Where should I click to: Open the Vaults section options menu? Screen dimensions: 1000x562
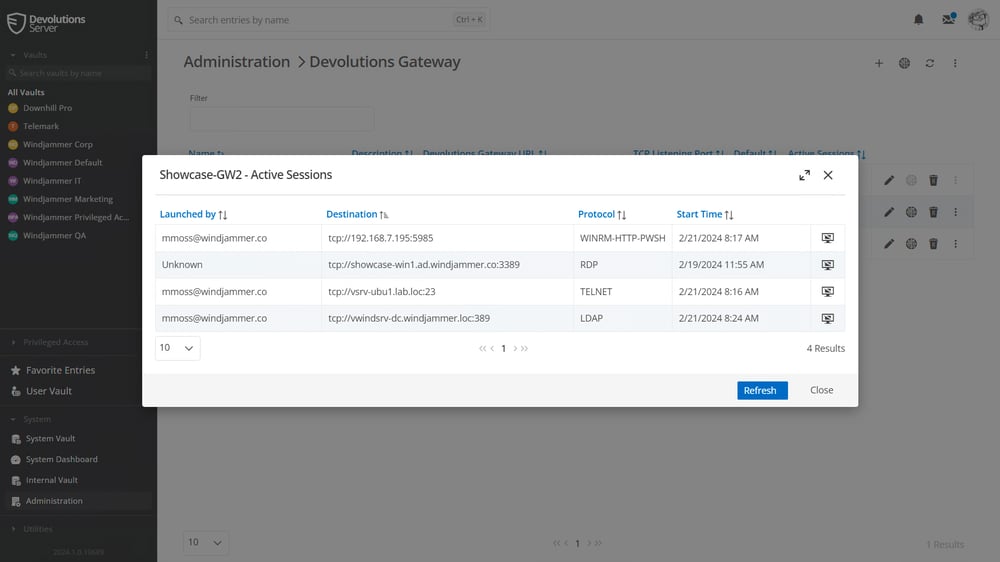146,55
